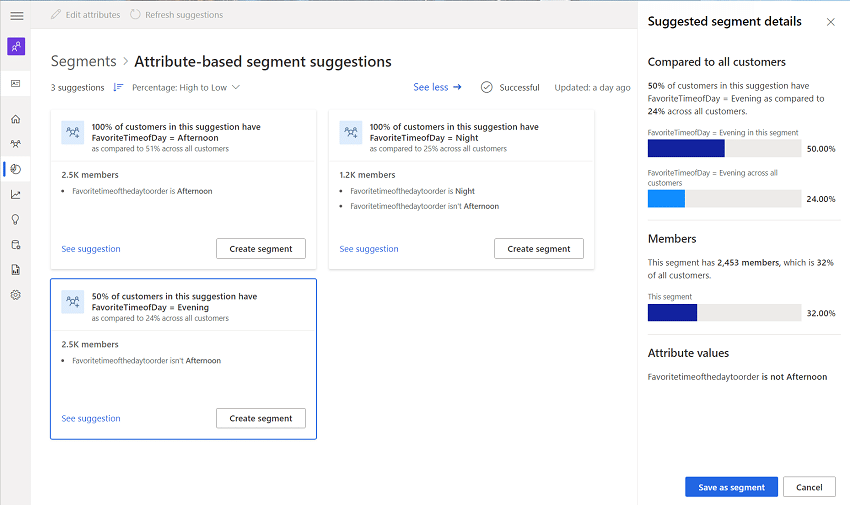850x505 pixels.
Task: Create segment from the Night card
Action: (x=539, y=249)
